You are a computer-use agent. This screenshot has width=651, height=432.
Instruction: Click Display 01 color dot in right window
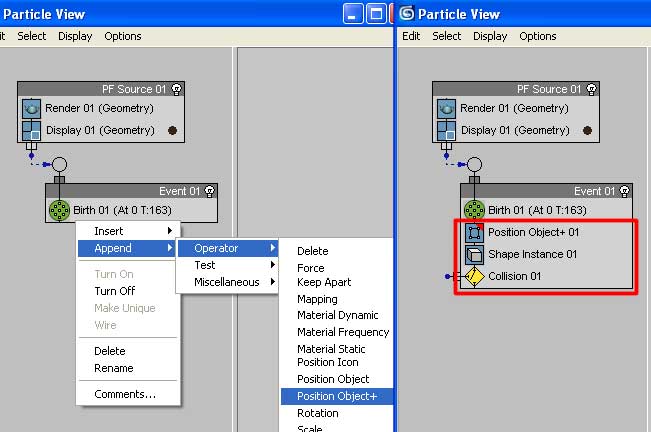(587, 130)
